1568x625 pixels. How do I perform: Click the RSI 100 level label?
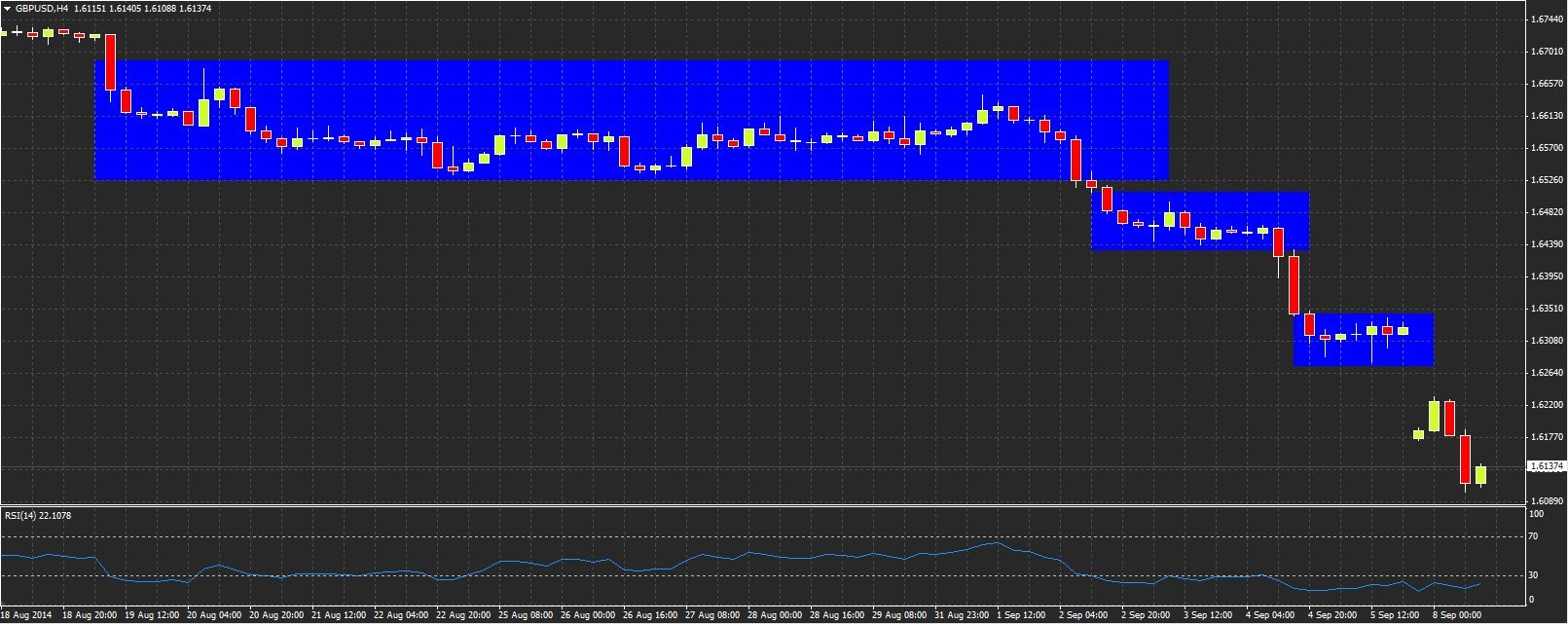pos(1537,513)
